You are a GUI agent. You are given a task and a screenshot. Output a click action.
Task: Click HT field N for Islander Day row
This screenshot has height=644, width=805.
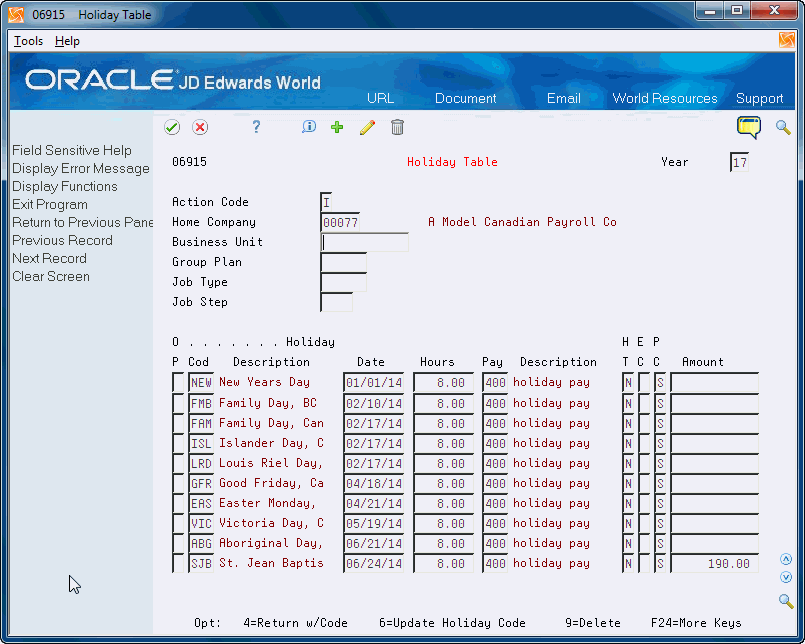pyautogui.click(x=628, y=443)
